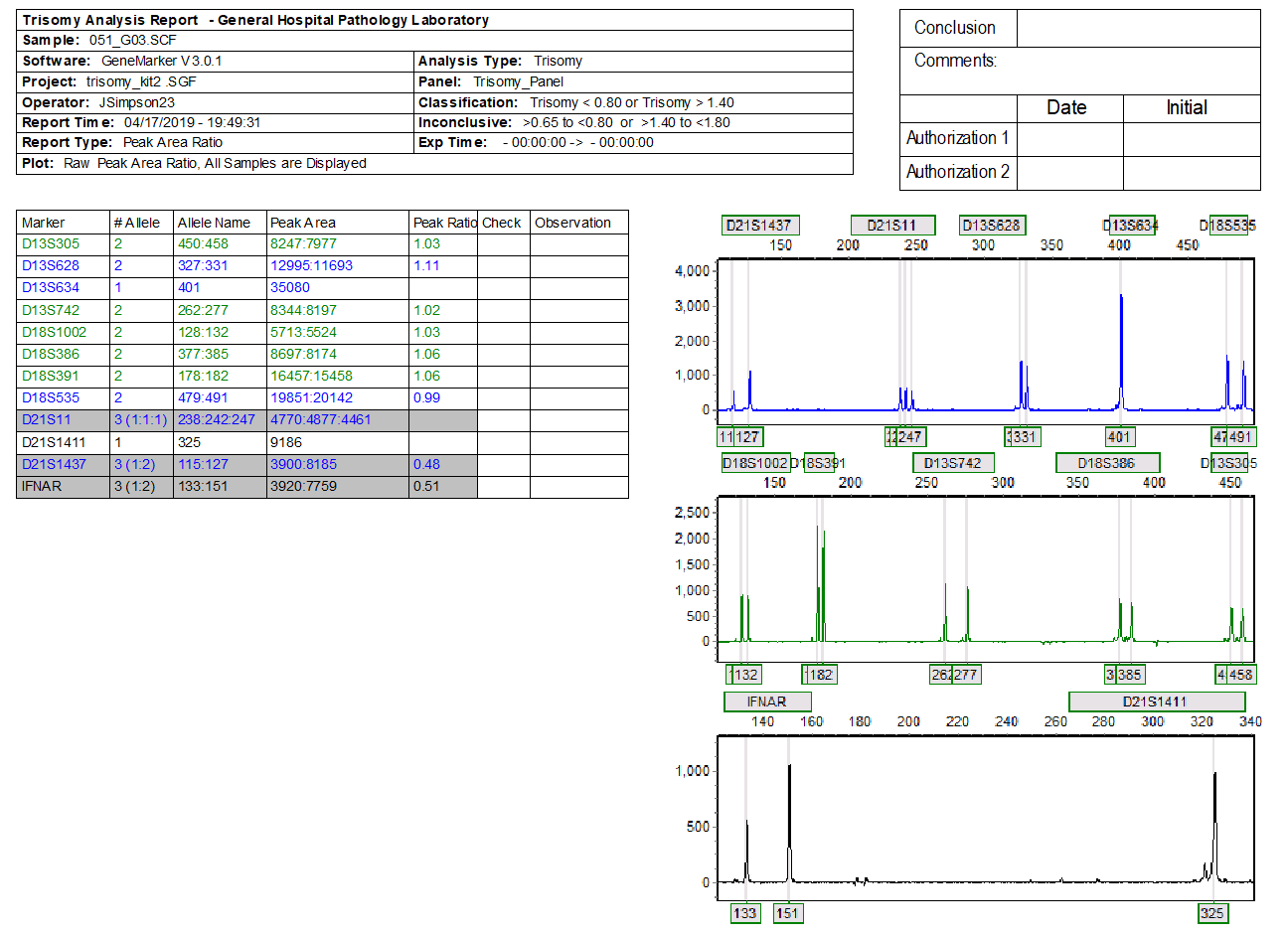Select the D18S1002 marker label on the middle plot
The width and height of the screenshot is (1288, 936).
point(754,462)
